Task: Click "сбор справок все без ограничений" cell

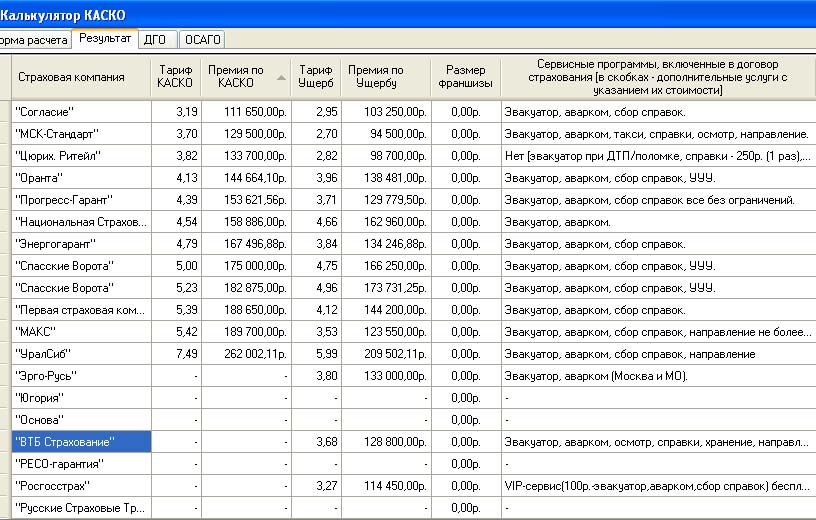Action: (658, 200)
